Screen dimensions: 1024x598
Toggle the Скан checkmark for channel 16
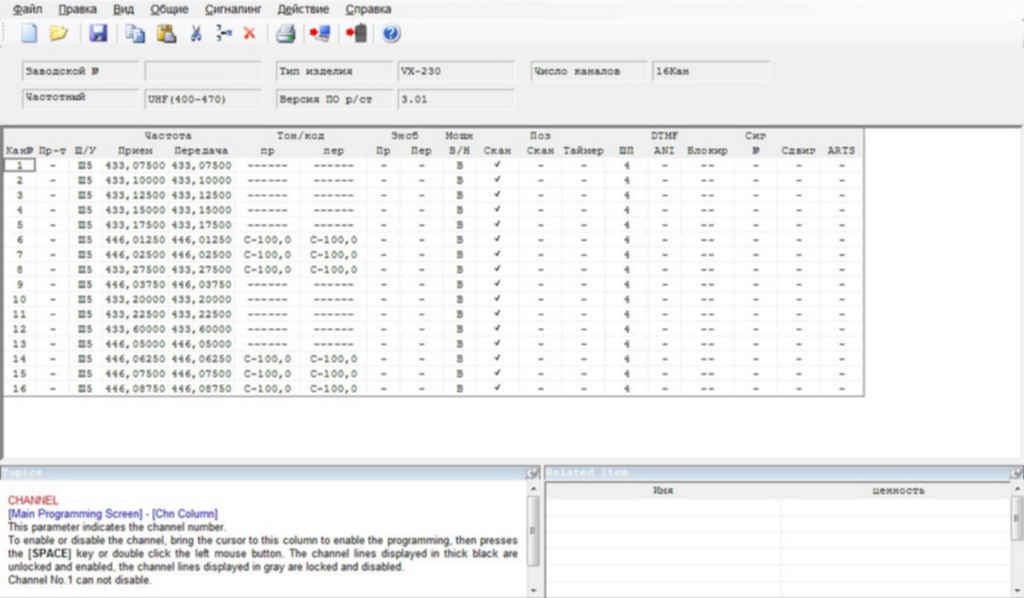(x=497, y=389)
